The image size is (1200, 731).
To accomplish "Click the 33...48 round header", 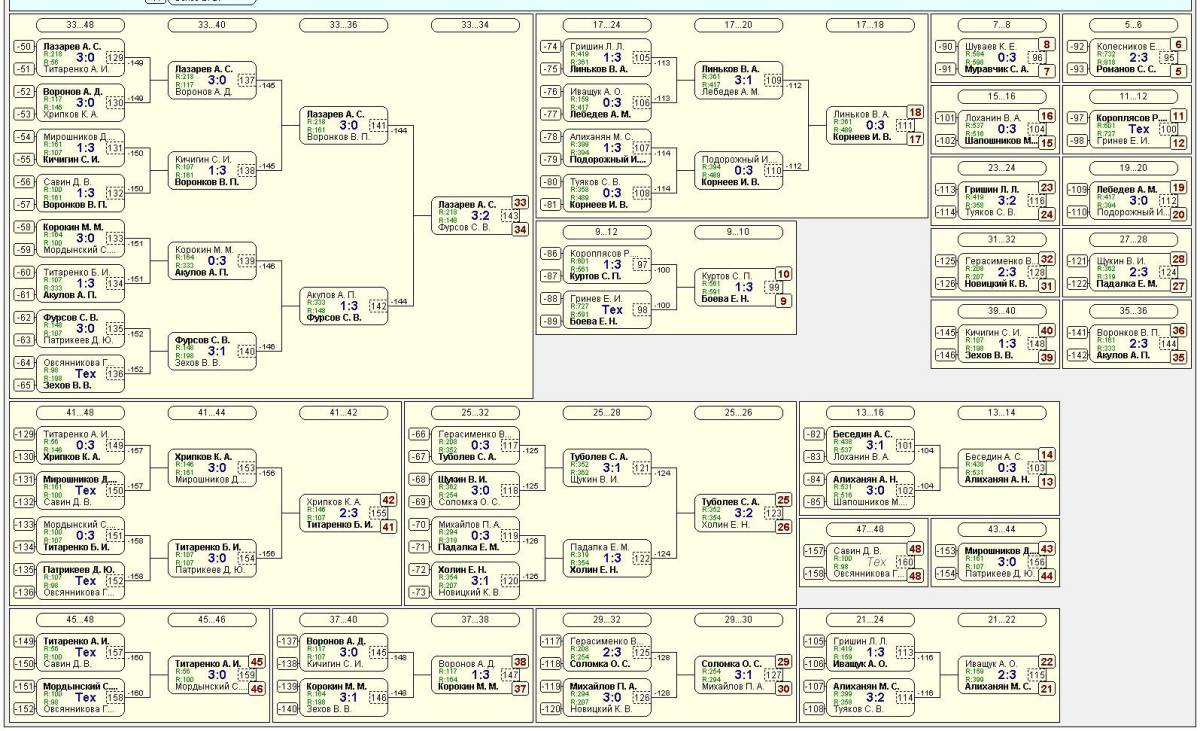I will [x=79, y=24].
